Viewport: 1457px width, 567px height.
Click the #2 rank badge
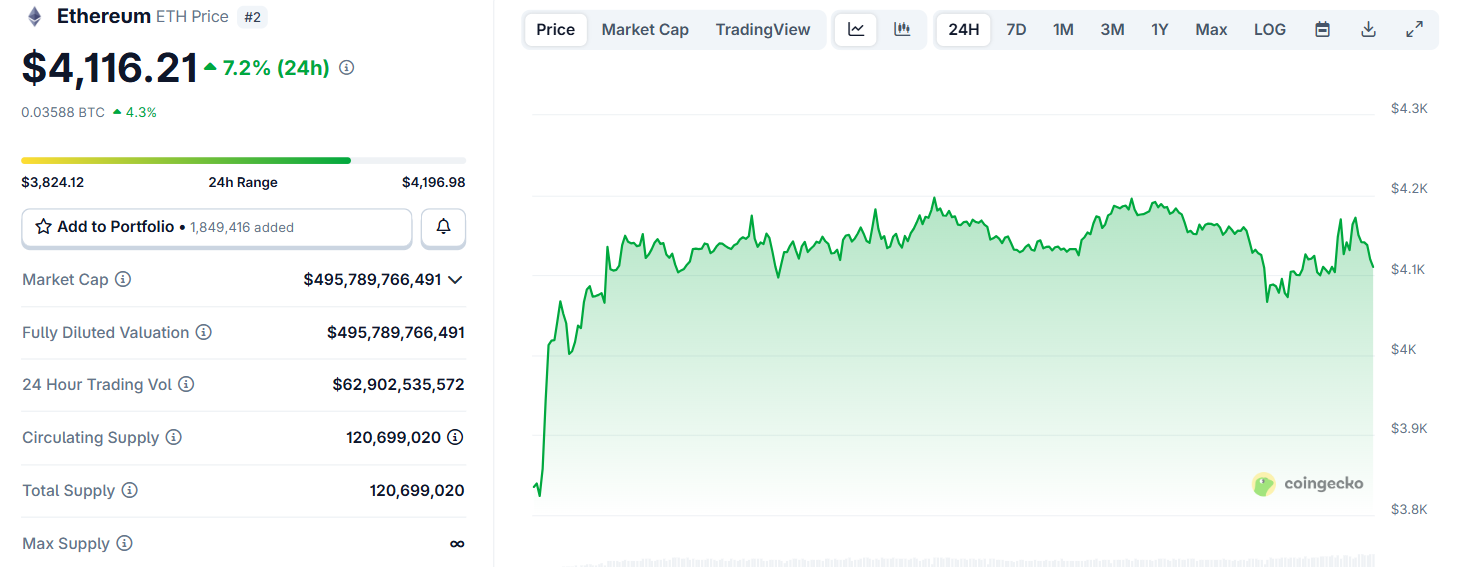[x=253, y=17]
